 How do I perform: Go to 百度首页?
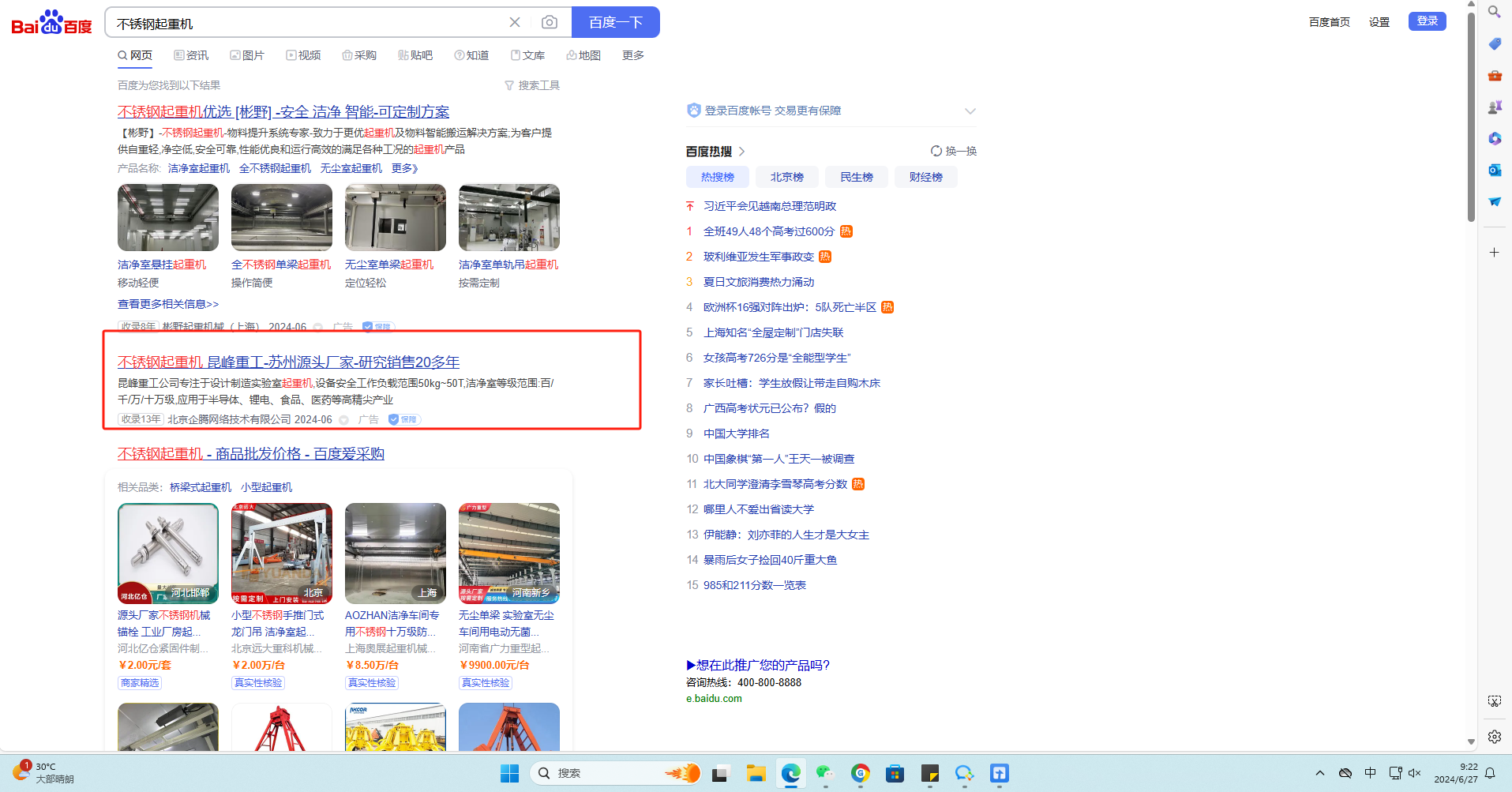(x=1330, y=22)
